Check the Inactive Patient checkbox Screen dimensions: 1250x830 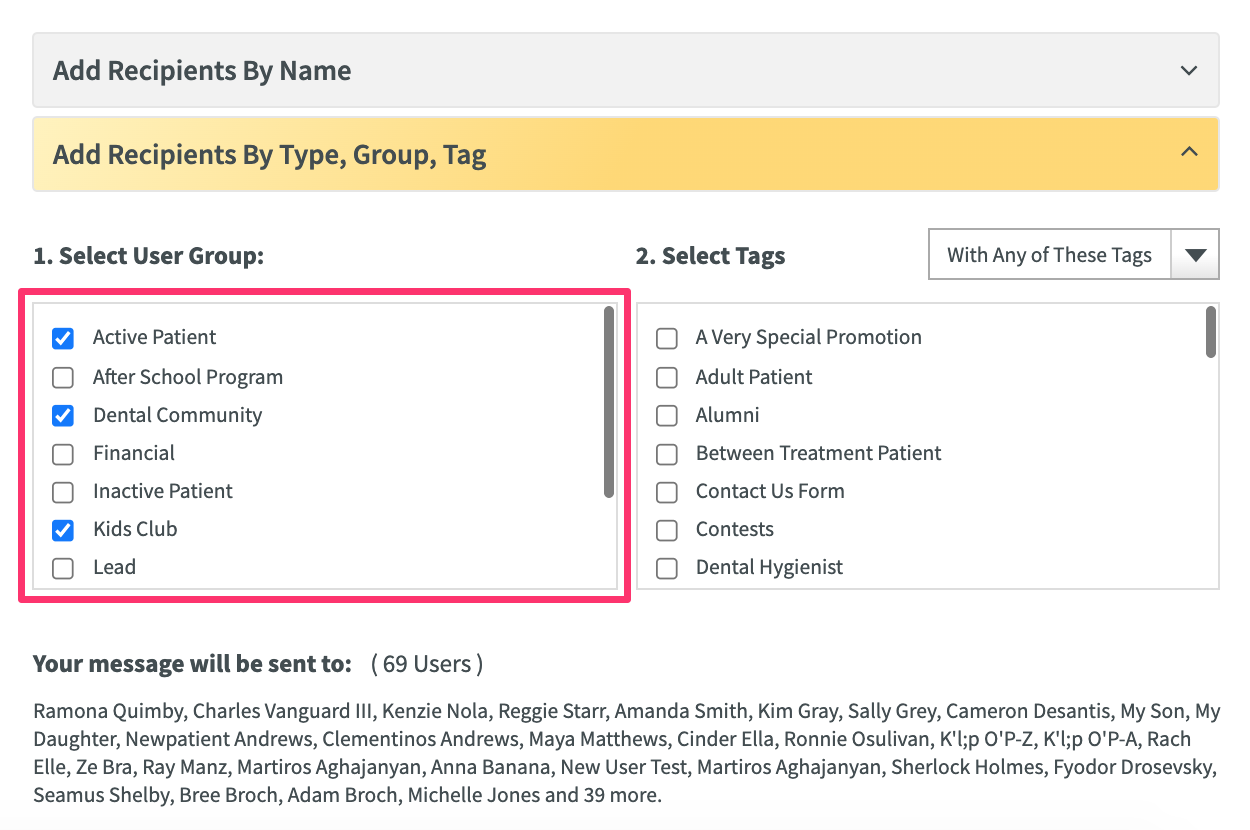(x=63, y=492)
